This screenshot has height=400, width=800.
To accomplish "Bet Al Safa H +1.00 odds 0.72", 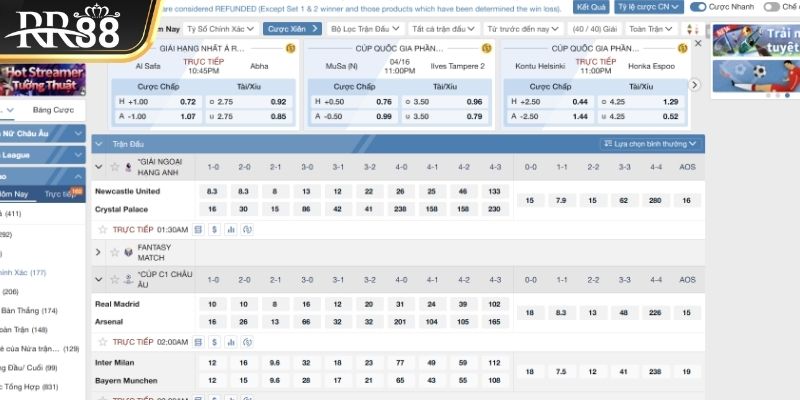I will pyautogui.click(x=157, y=102).
